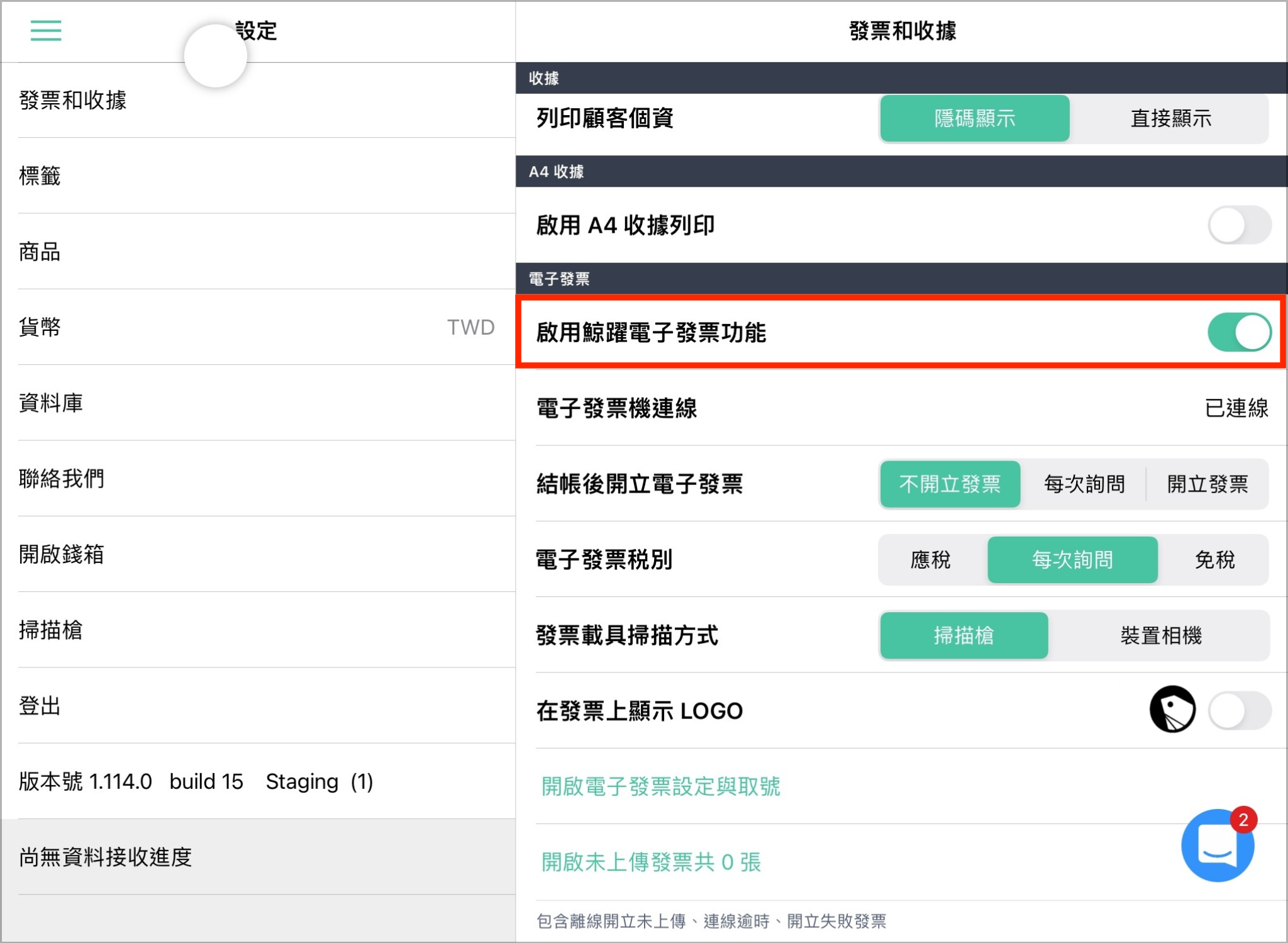Open link 開啟未上傳發票共 0 張
1288x943 pixels.
tap(651, 862)
